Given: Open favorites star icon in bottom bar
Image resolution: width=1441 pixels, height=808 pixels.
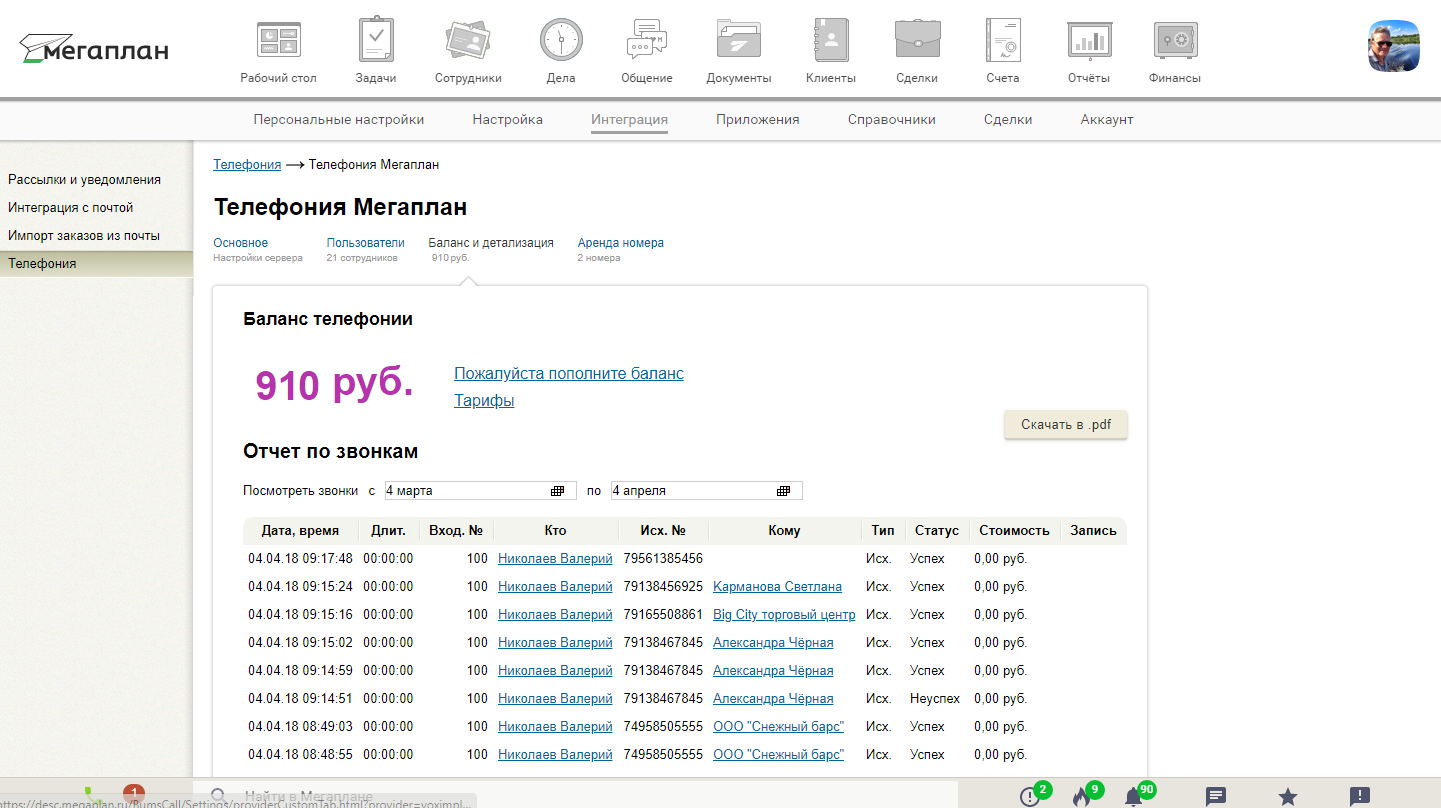Looking at the screenshot, I should click(x=1288, y=797).
